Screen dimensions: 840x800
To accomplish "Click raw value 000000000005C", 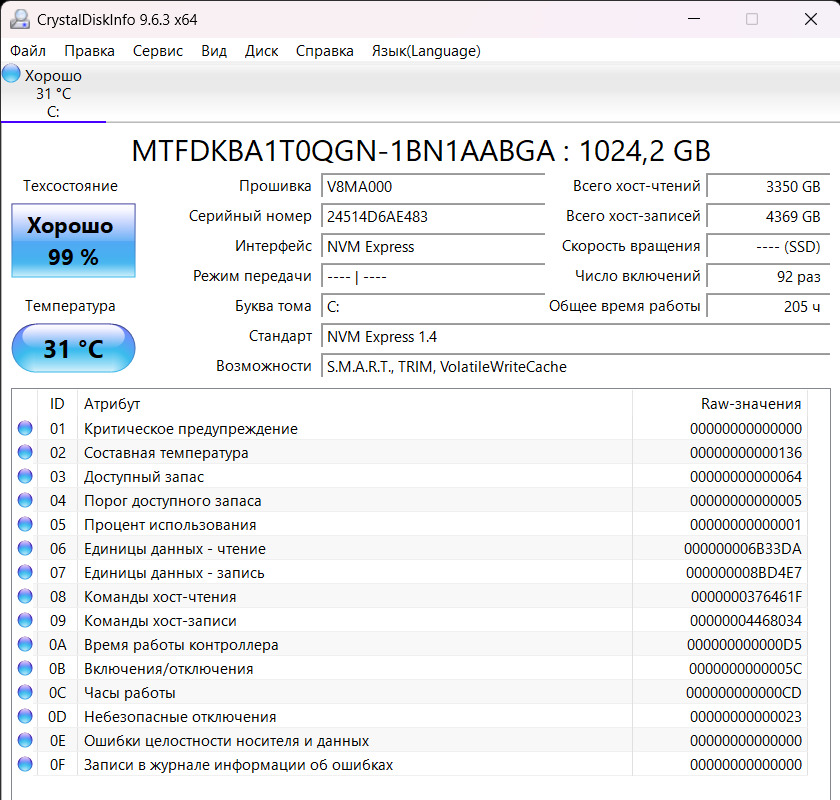I will pyautogui.click(x=745, y=669).
